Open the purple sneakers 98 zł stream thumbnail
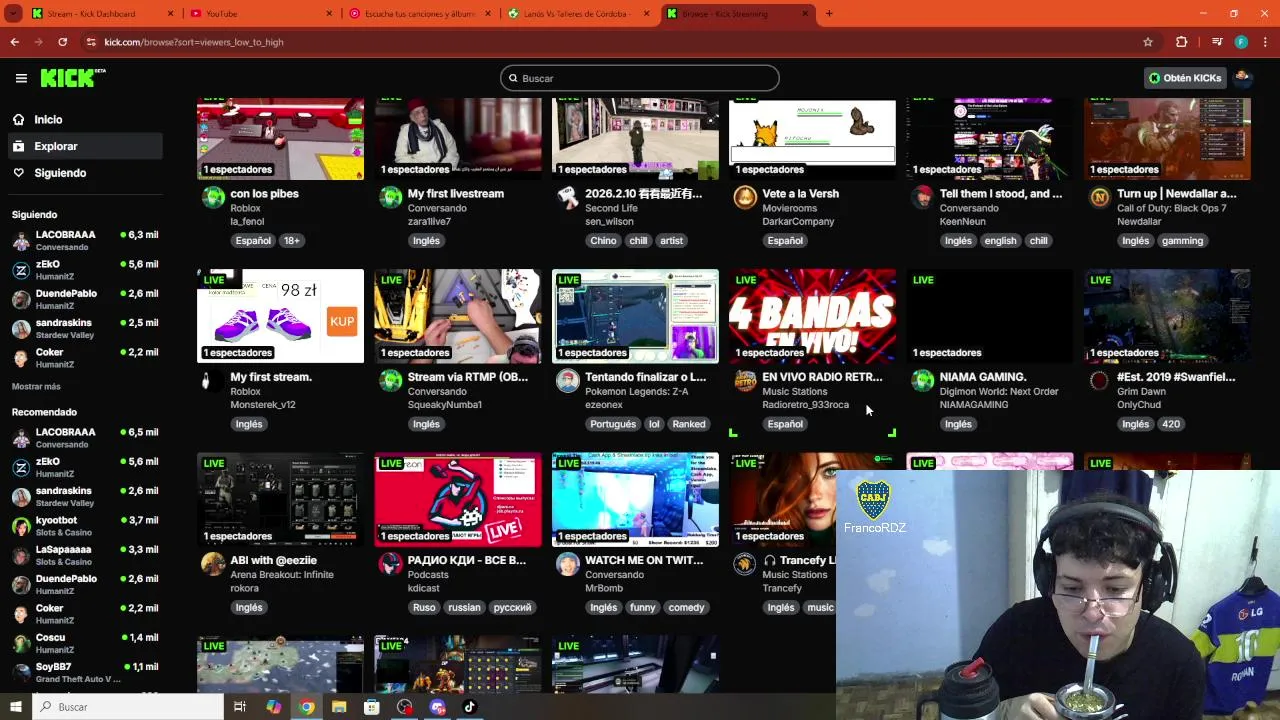Viewport: 1280px width, 720px height. pyautogui.click(x=280, y=316)
